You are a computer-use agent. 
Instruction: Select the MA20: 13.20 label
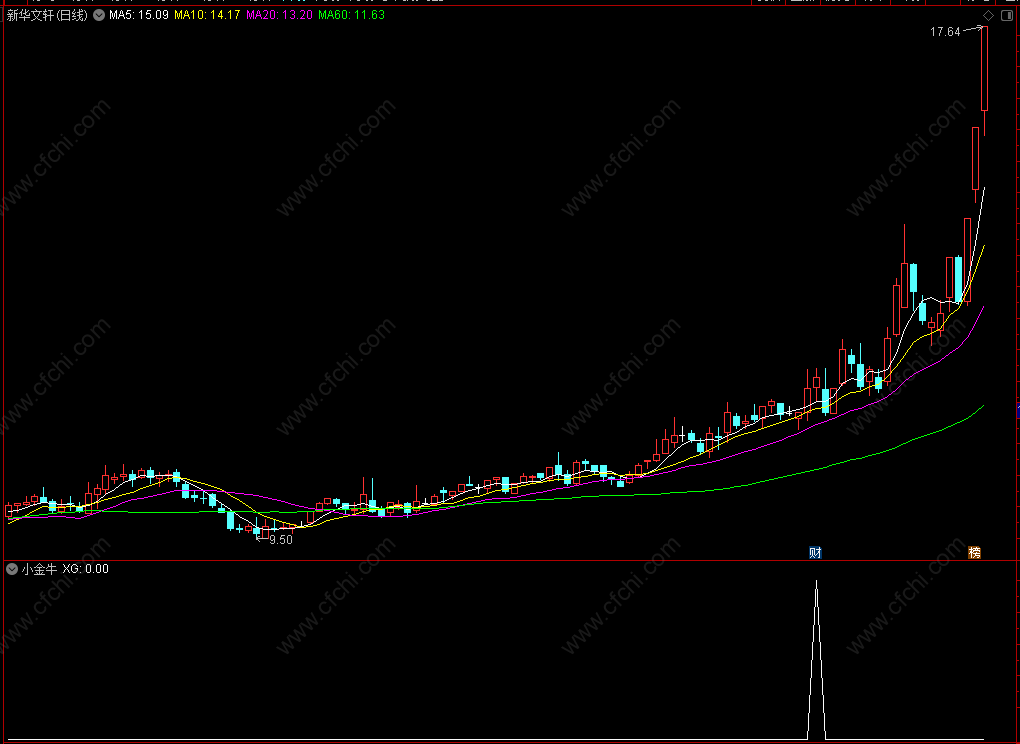[x=280, y=15]
